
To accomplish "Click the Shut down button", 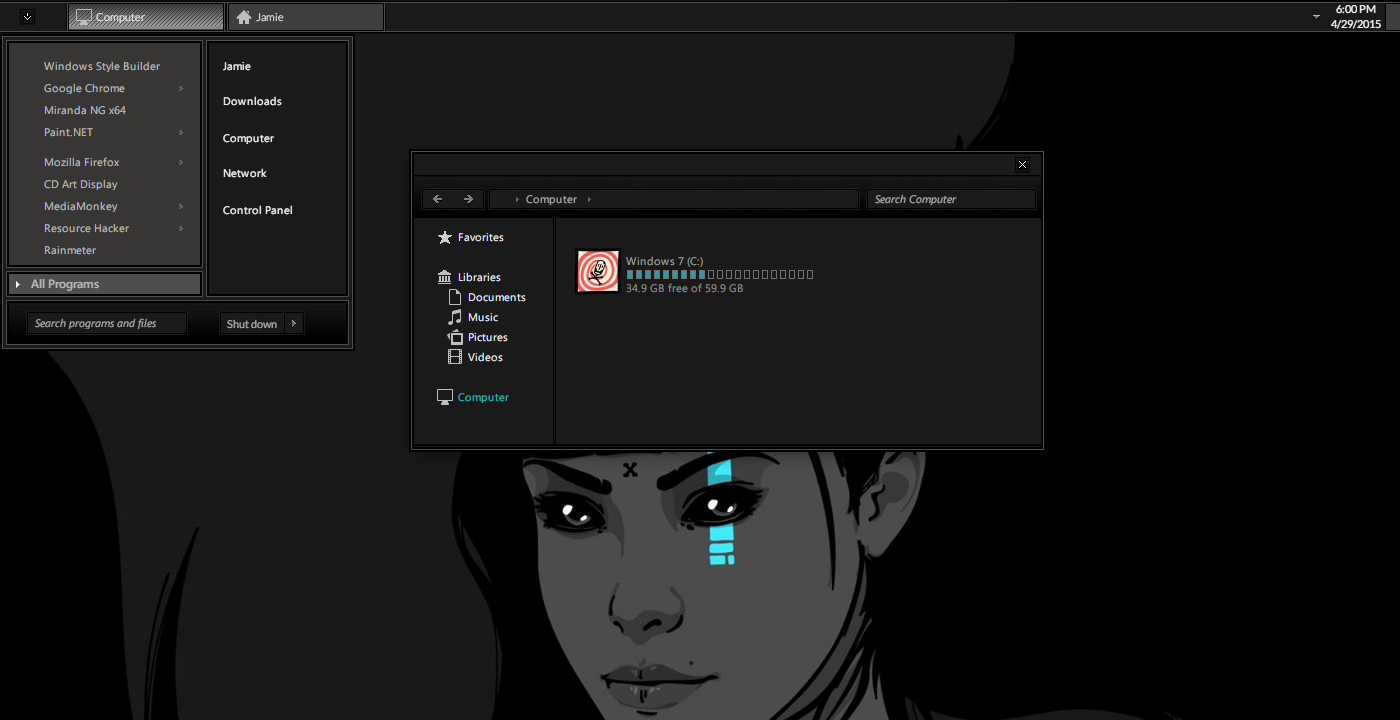I will 252,324.
